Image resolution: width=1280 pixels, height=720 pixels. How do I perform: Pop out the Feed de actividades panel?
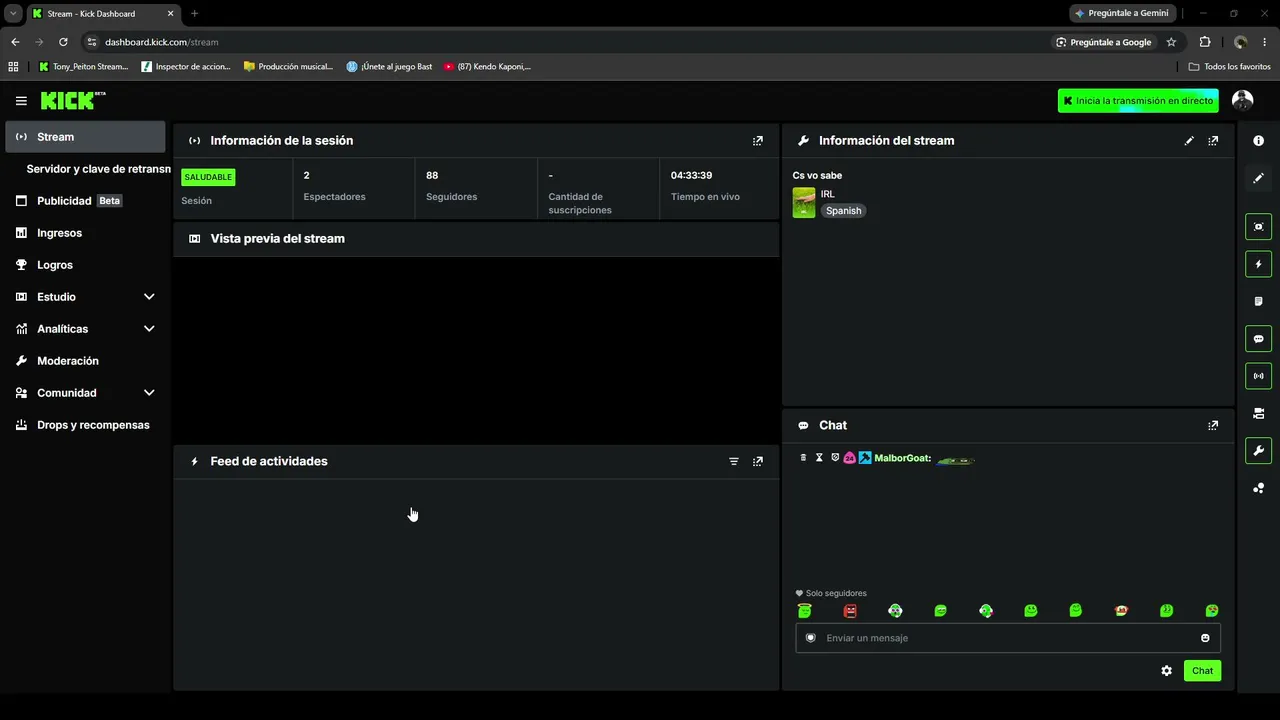click(x=758, y=461)
